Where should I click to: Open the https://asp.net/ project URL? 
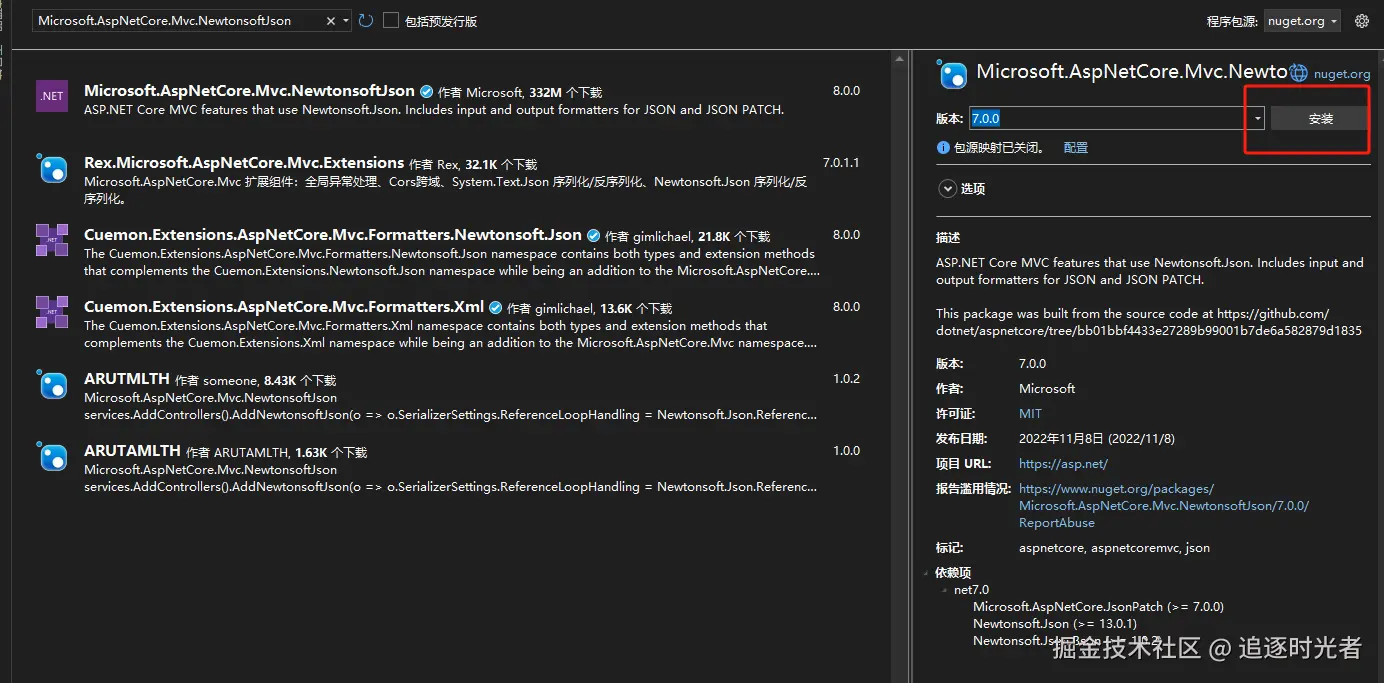click(1063, 463)
